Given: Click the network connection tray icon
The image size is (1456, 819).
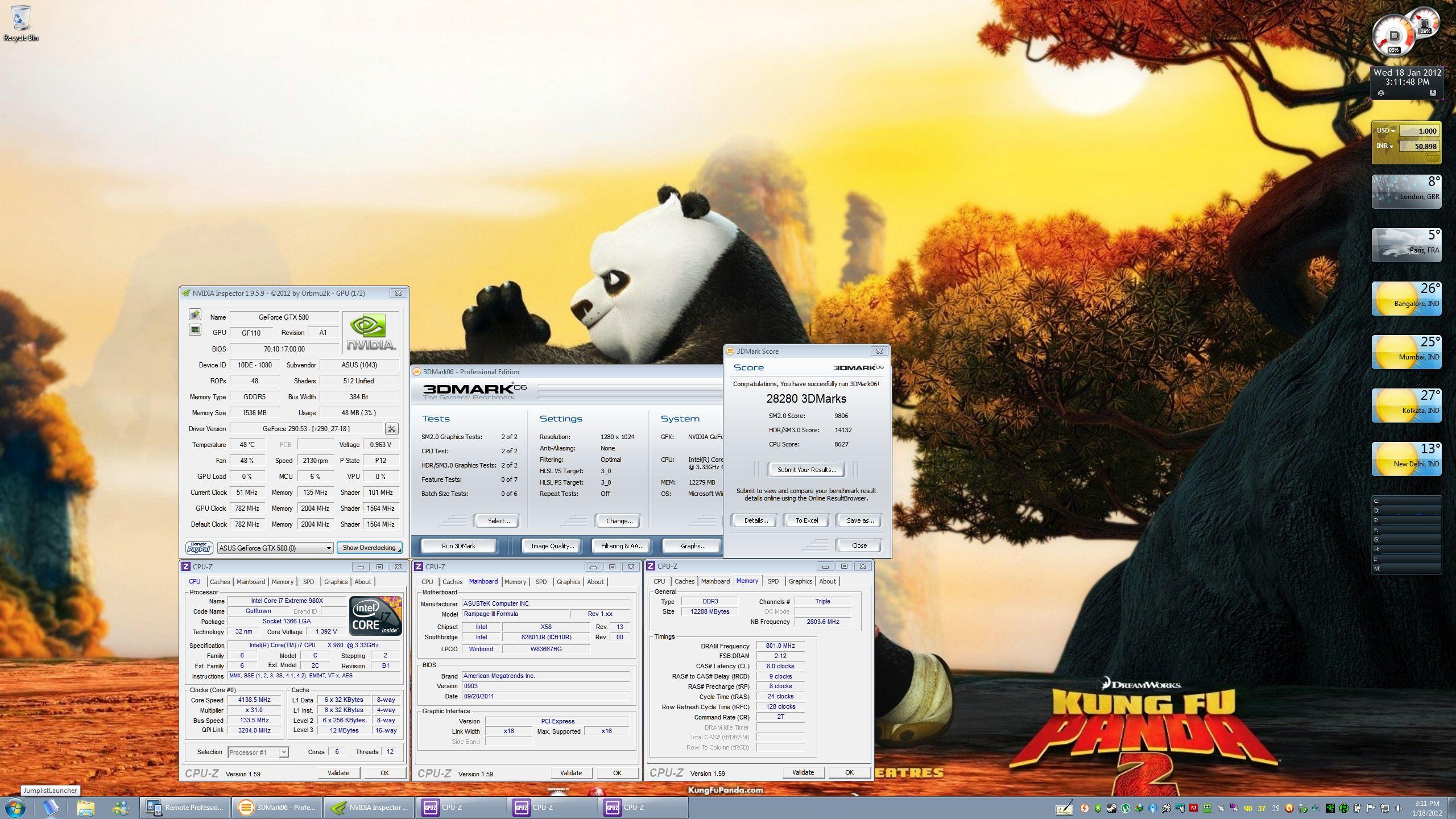Looking at the screenshot, I should 1385,808.
